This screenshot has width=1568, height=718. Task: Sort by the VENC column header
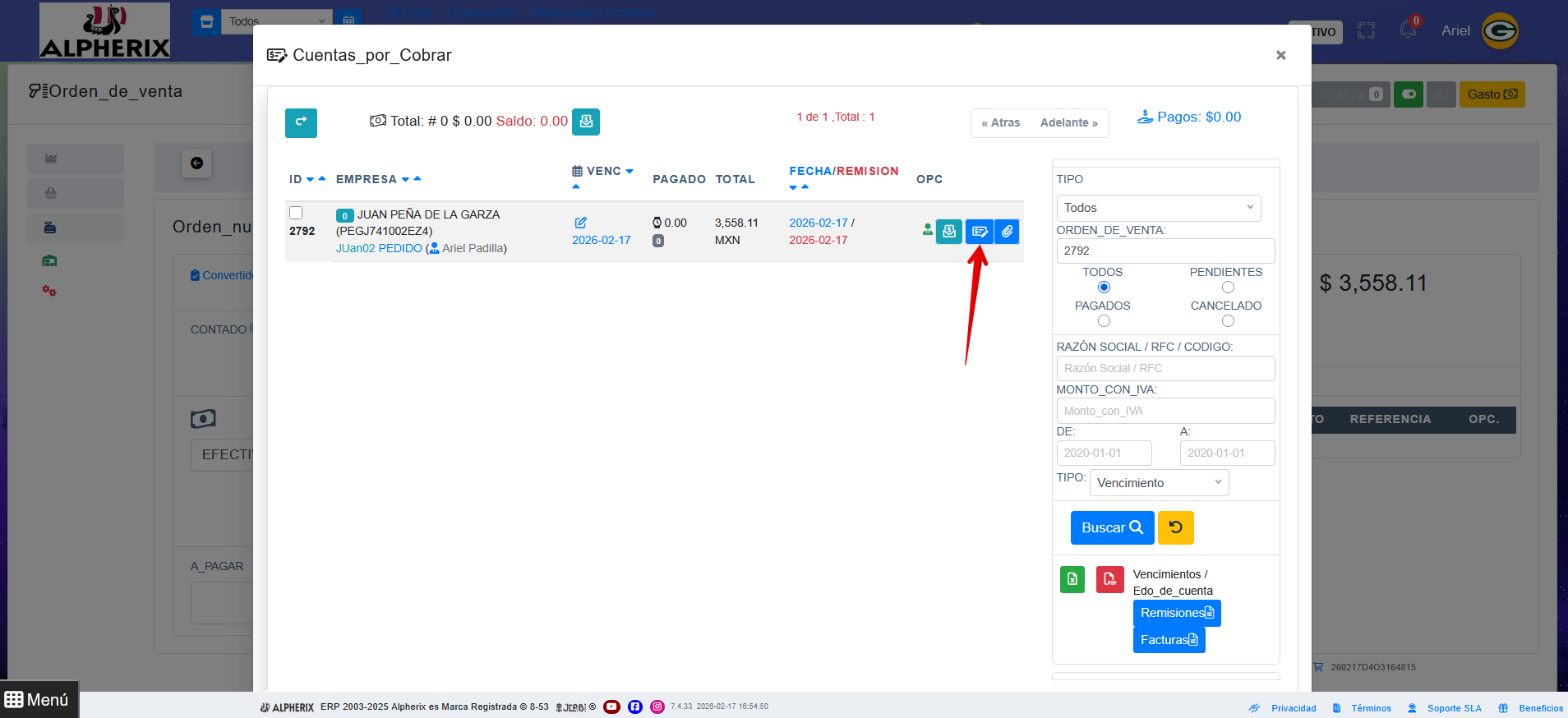point(604,171)
